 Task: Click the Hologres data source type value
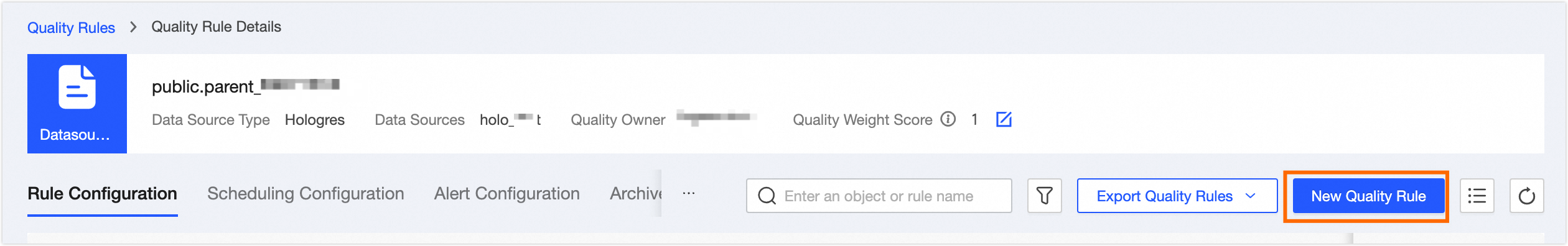click(314, 120)
